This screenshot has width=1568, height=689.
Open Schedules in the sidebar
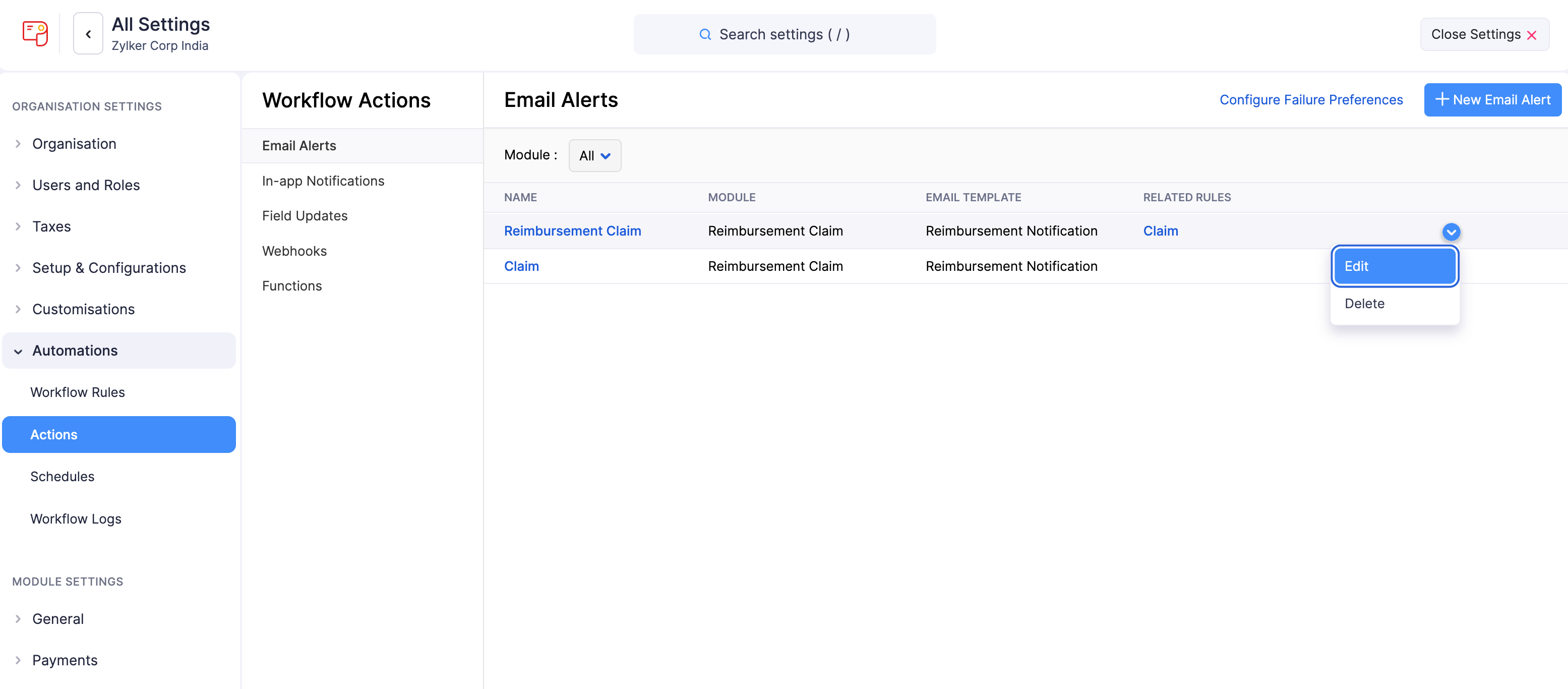(118, 476)
